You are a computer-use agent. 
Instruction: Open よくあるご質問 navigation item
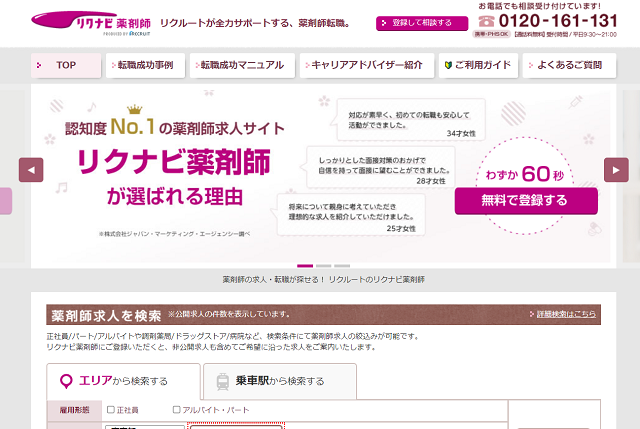(x=569, y=65)
